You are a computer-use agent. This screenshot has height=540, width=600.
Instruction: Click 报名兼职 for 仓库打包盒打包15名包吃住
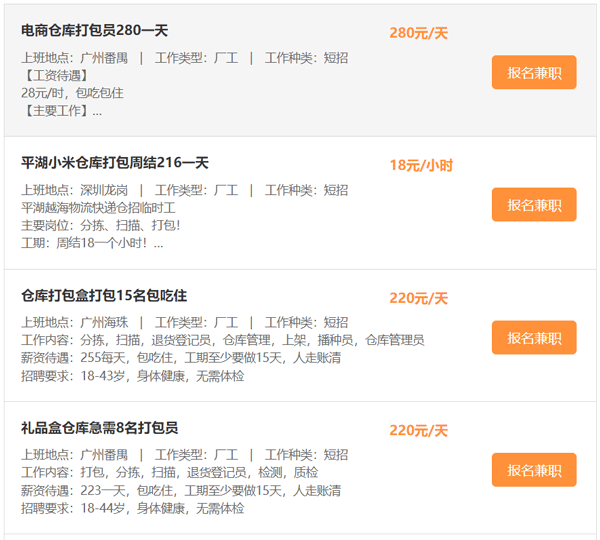coord(534,338)
